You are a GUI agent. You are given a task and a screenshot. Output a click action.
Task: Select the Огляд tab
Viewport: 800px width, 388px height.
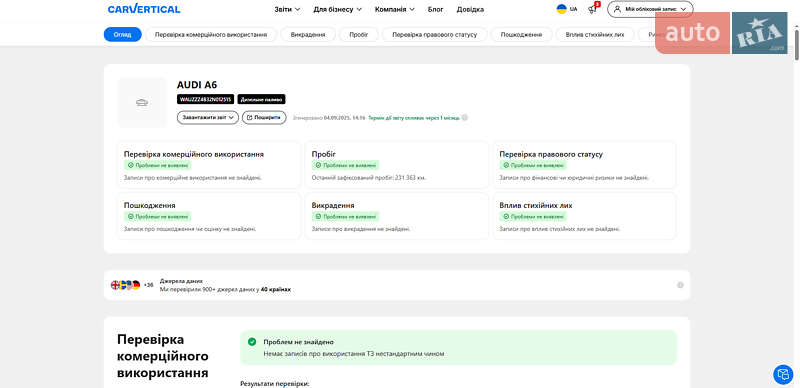[122, 35]
